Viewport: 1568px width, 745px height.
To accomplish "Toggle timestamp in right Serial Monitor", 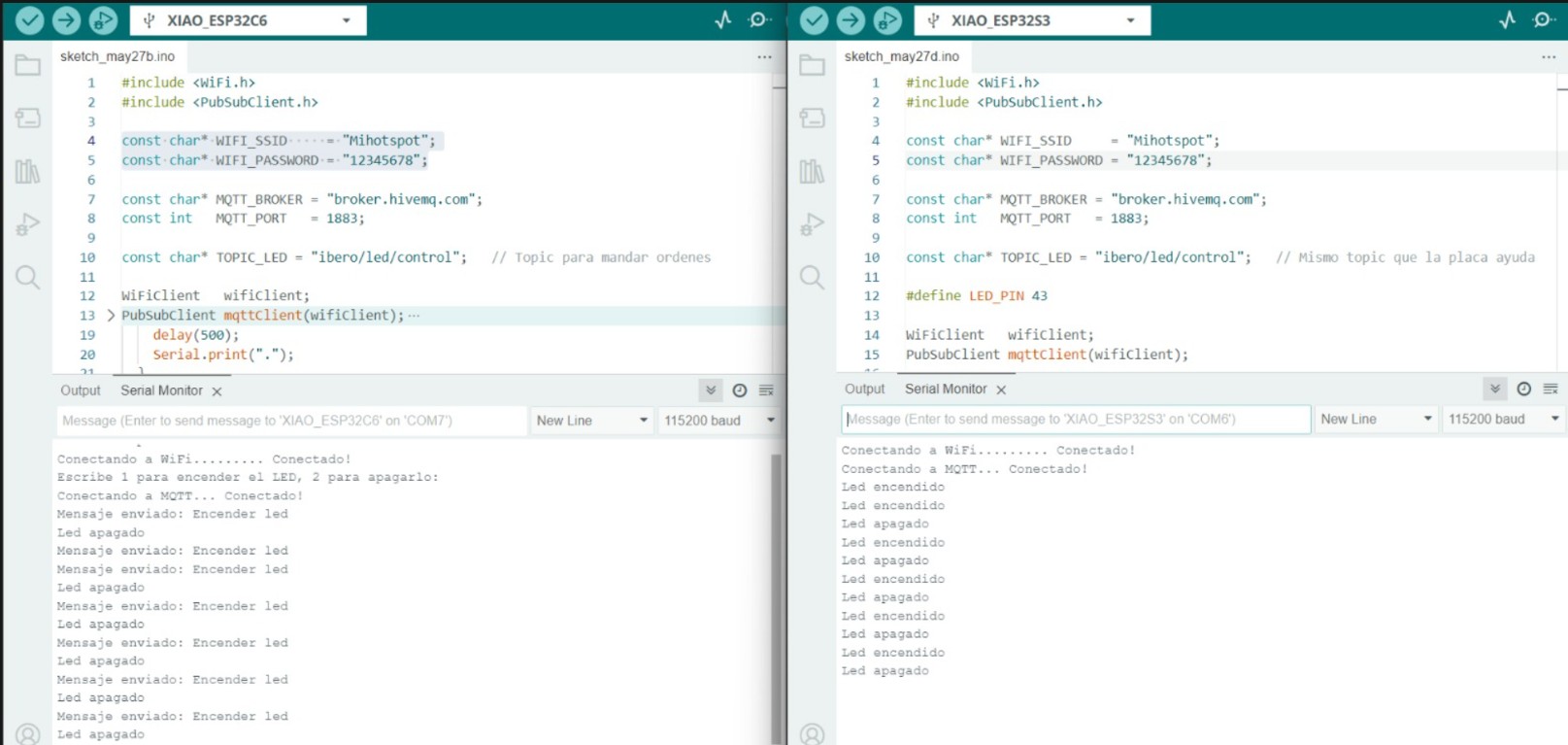I will click(1524, 389).
